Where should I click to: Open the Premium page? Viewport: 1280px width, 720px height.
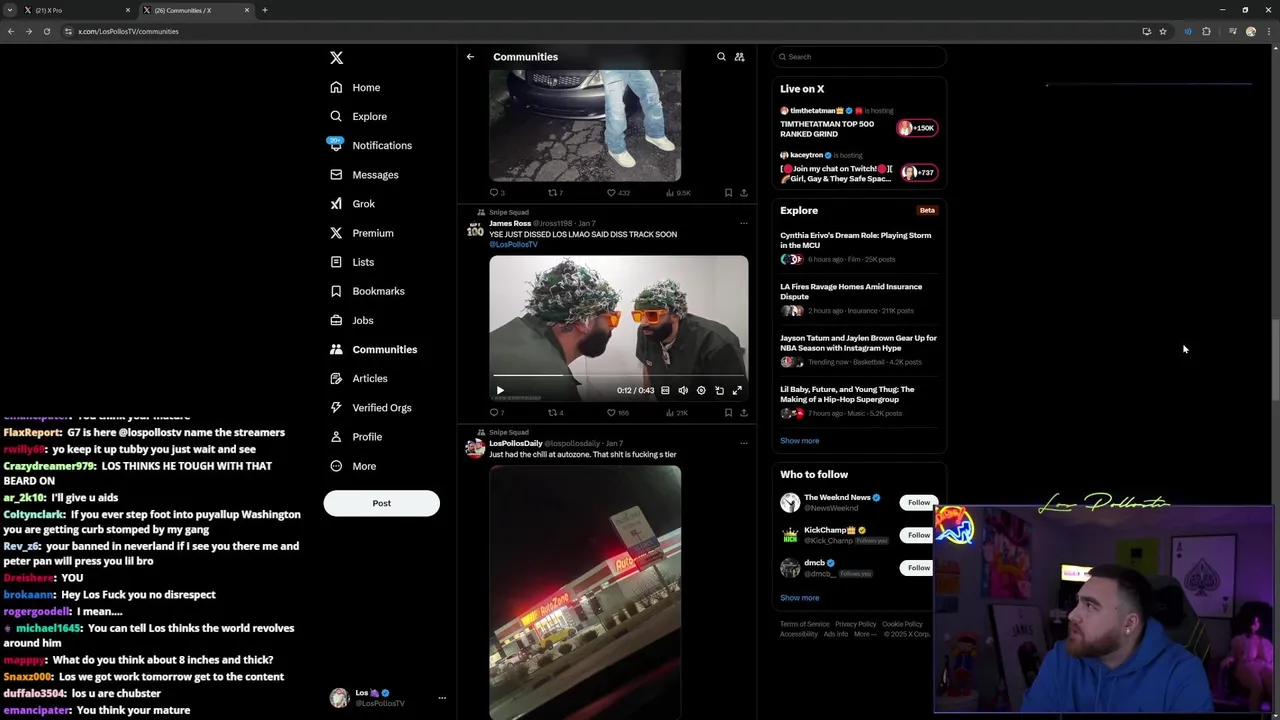tap(361, 233)
